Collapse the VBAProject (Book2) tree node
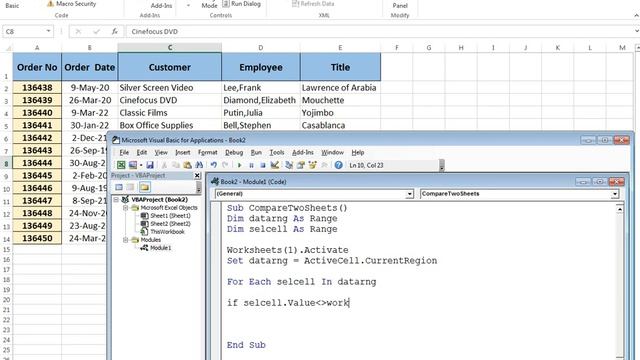 tap(116, 200)
